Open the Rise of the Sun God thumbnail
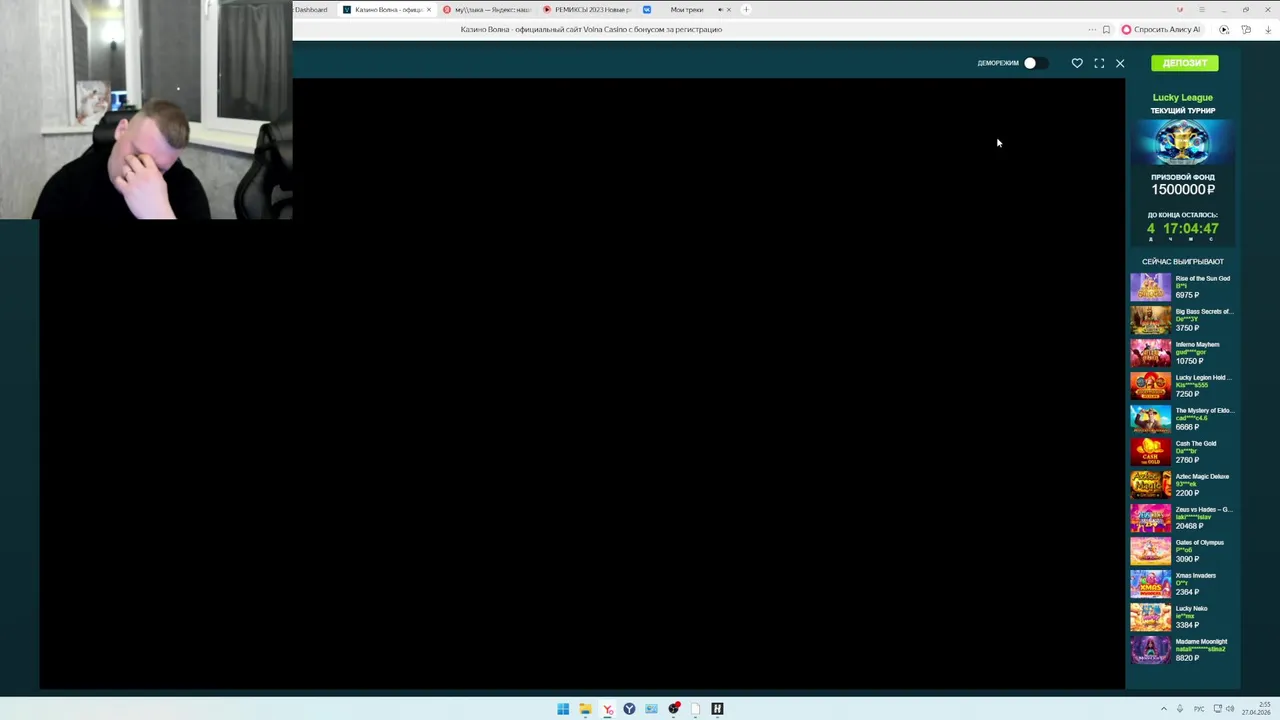The height and width of the screenshot is (720, 1280). (x=1150, y=287)
